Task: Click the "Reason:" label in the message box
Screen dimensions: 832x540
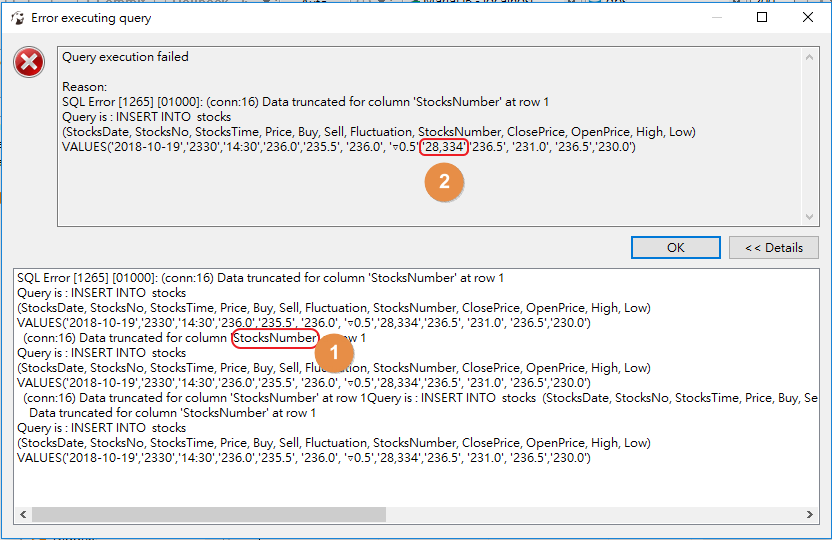Action: coord(84,86)
